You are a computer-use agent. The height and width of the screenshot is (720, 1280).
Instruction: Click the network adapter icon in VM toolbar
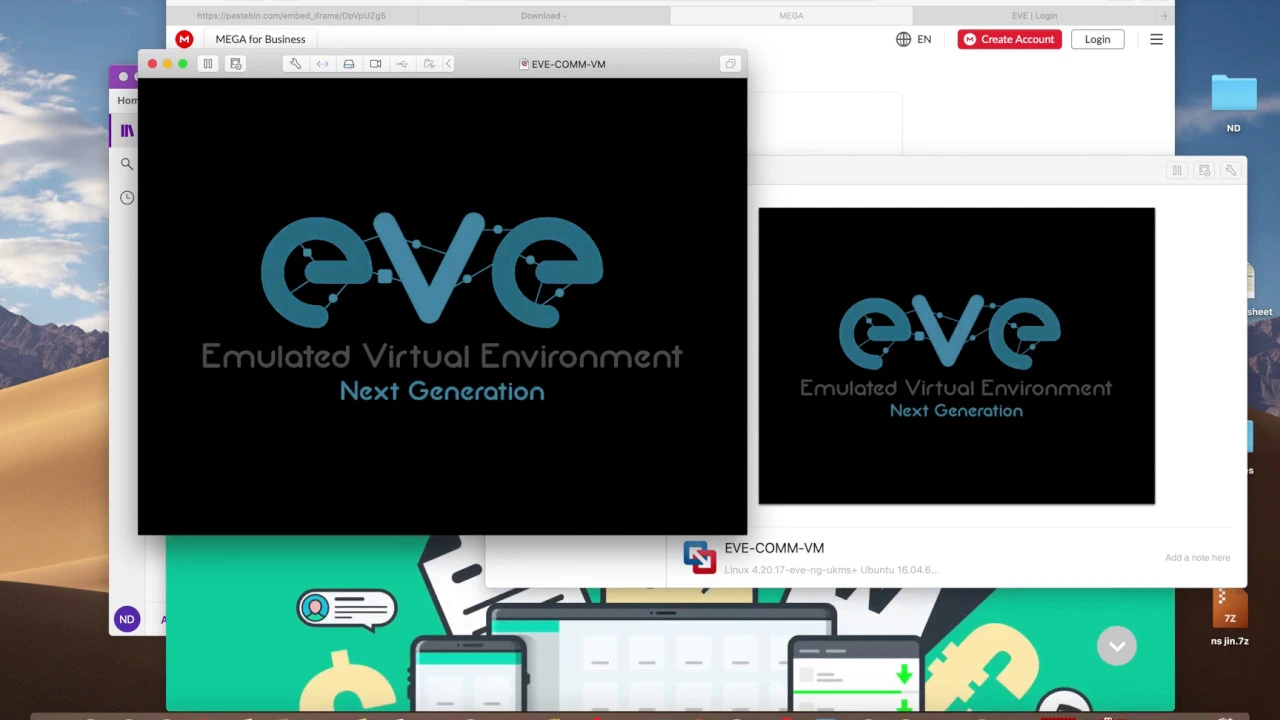(322, 64)
